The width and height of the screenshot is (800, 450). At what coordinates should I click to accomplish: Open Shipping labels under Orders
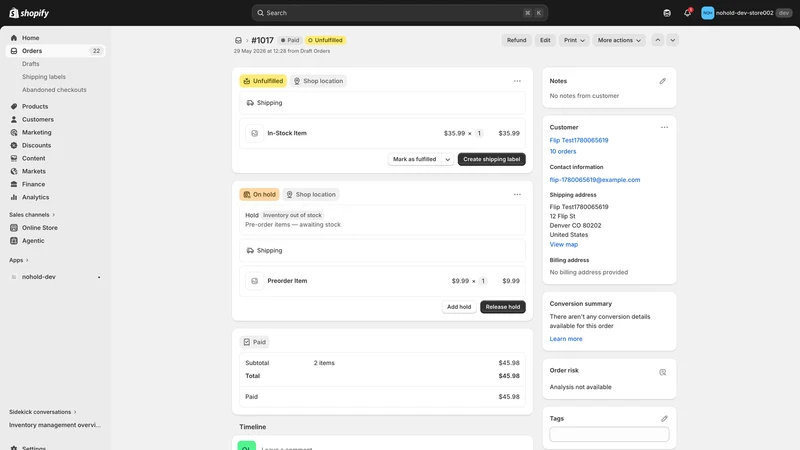[x=44, y=77]
